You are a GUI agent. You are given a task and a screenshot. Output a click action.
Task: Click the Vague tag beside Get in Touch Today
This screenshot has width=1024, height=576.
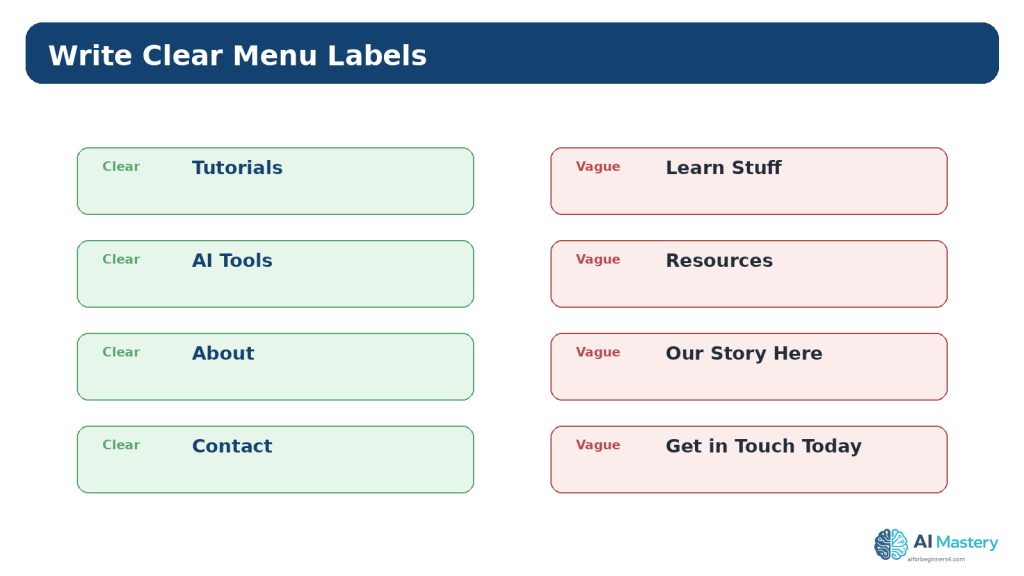(598, 445)
